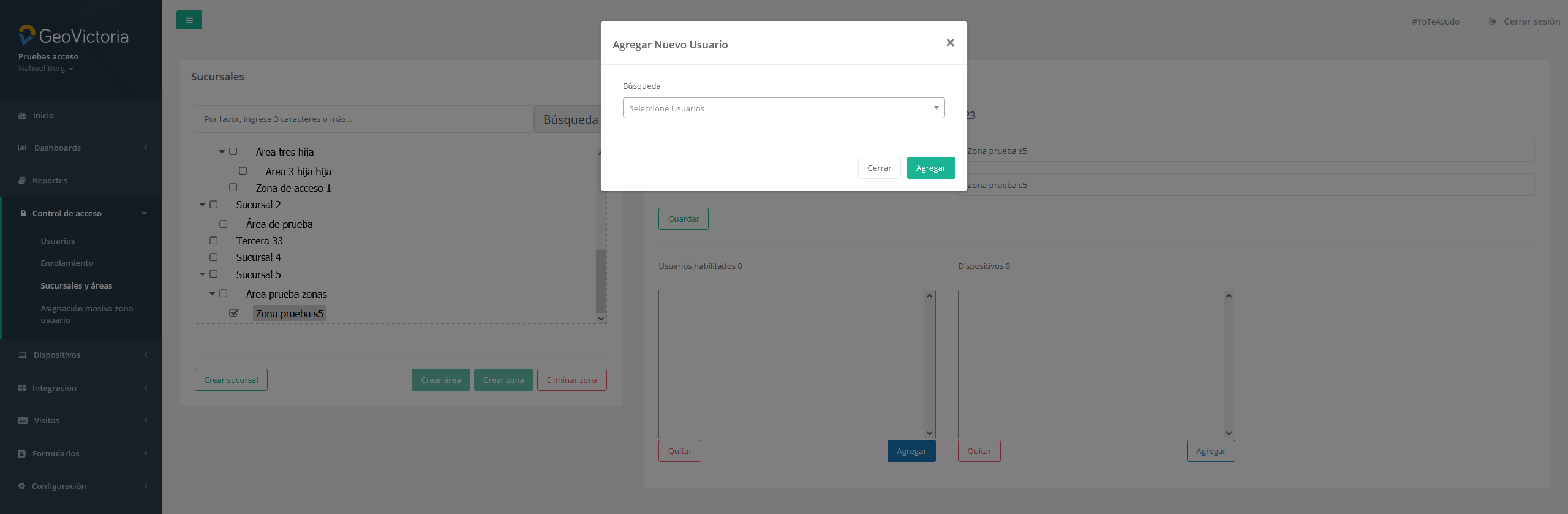1568x514 pixels.
Task: Click the Configuración gear icon
Action: point(22,486)
